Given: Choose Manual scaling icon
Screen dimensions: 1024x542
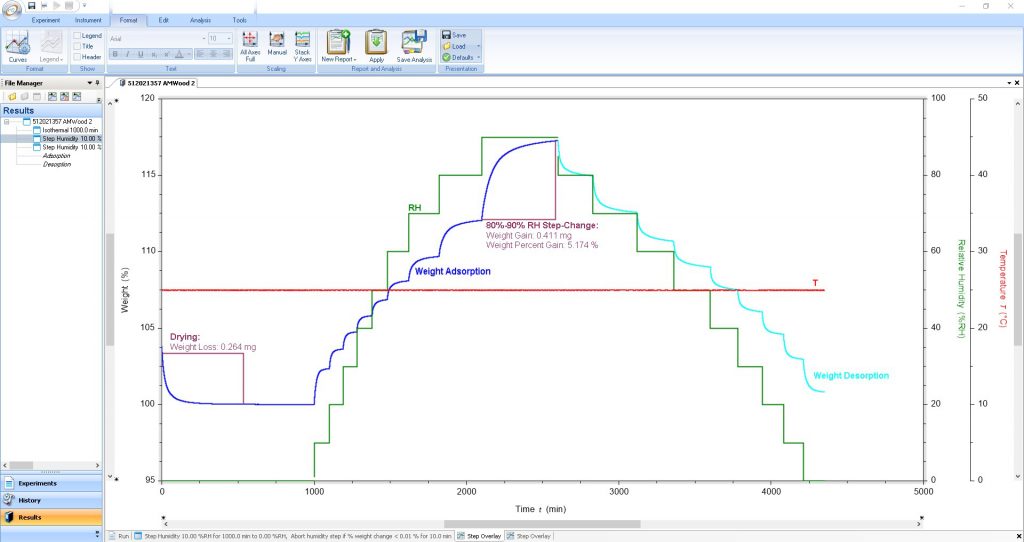Looking at the screenshot, I should (x=277, y=45).
